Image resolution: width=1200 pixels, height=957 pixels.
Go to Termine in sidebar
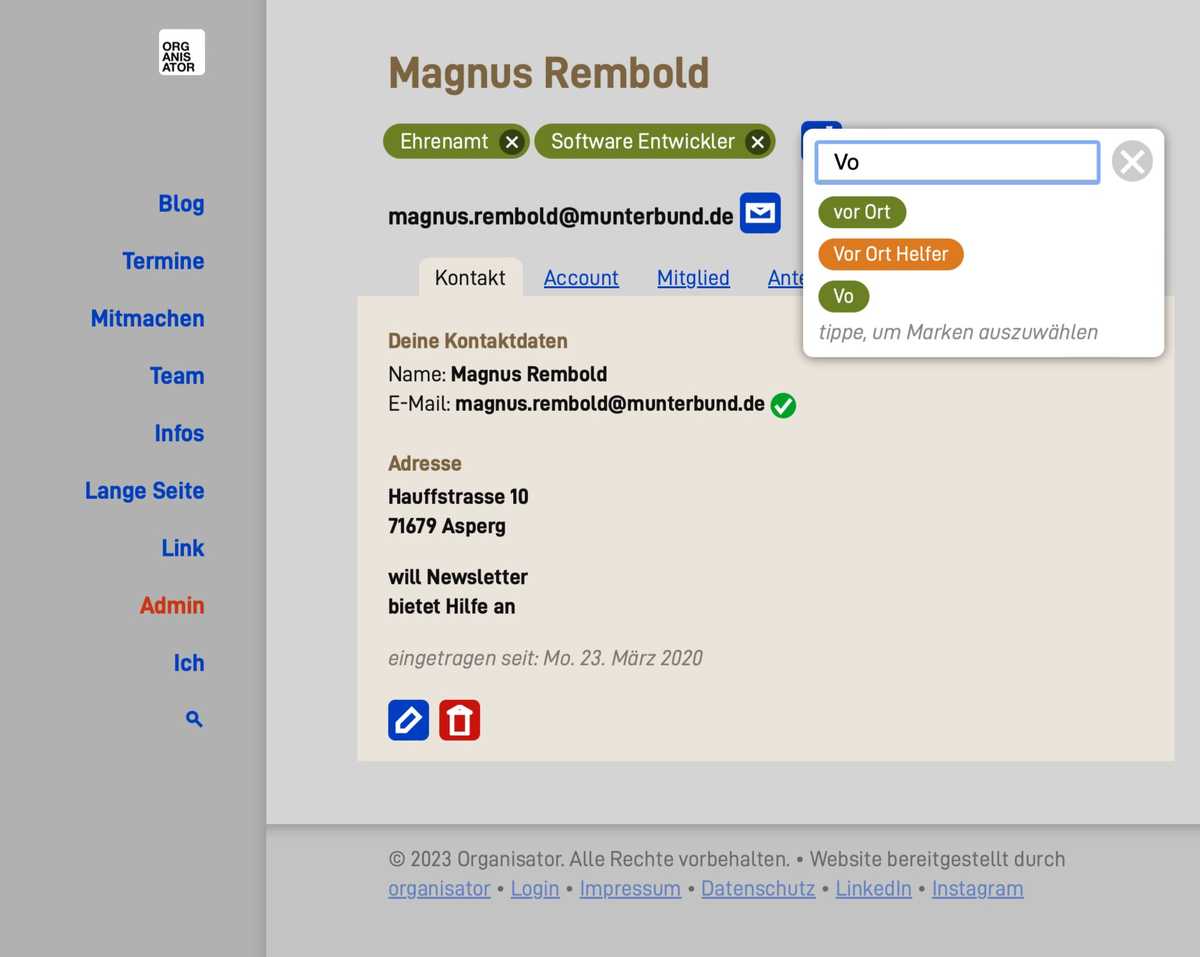[163, 261]
